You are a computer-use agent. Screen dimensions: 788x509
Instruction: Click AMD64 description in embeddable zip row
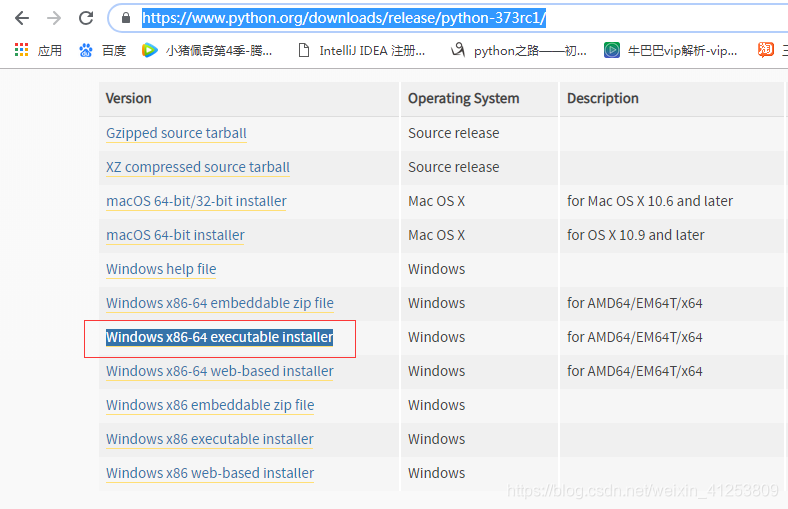click(635, 303)
